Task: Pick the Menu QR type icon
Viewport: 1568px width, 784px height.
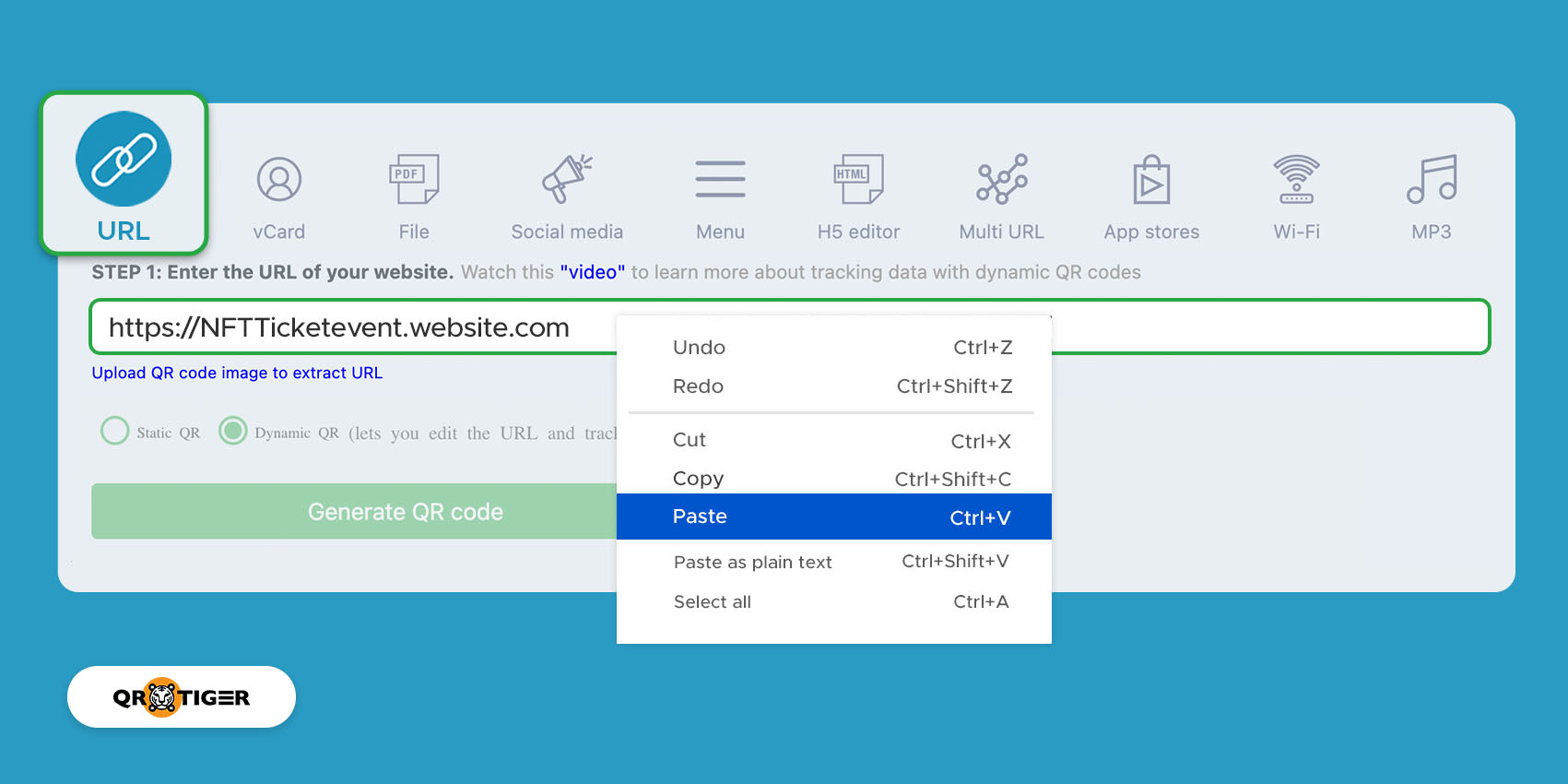Action: (x=720, y=179)
